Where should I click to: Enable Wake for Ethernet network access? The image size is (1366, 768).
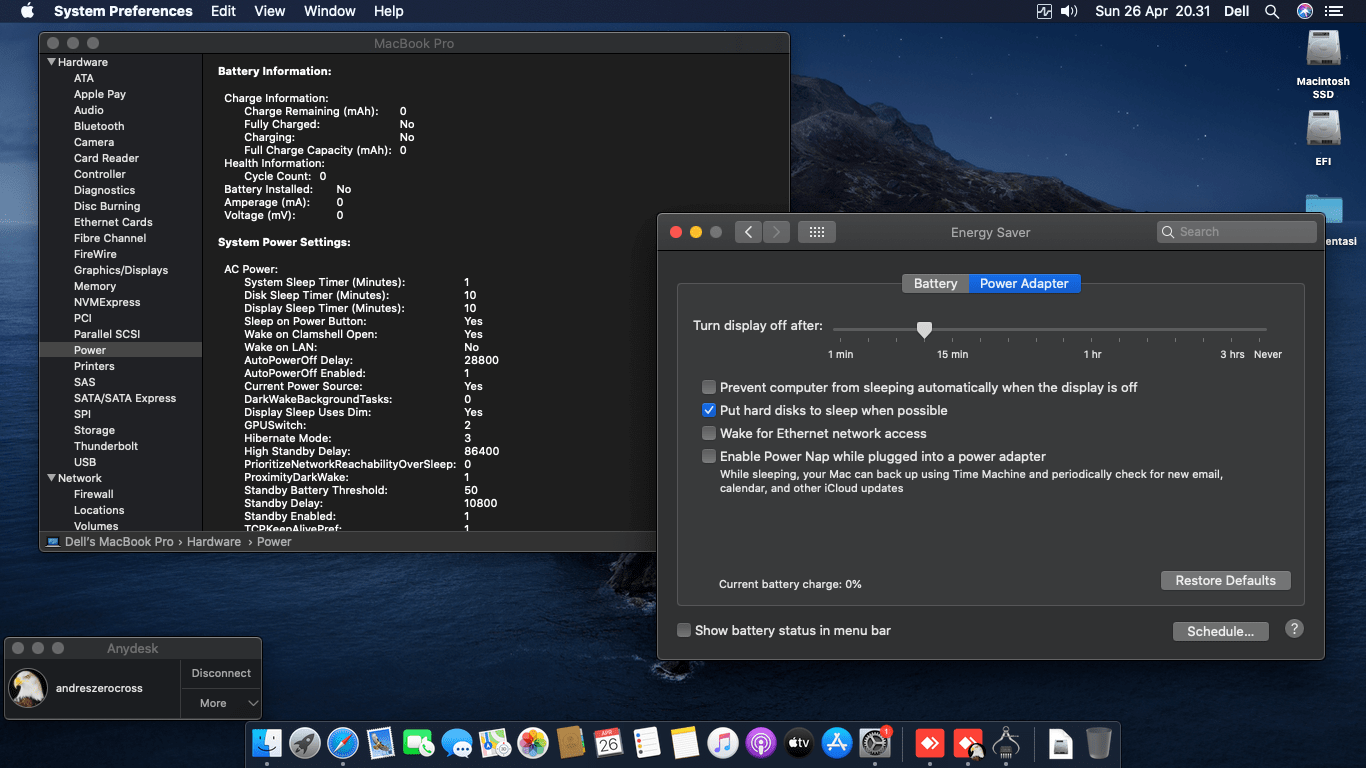(x=709, y=433)
